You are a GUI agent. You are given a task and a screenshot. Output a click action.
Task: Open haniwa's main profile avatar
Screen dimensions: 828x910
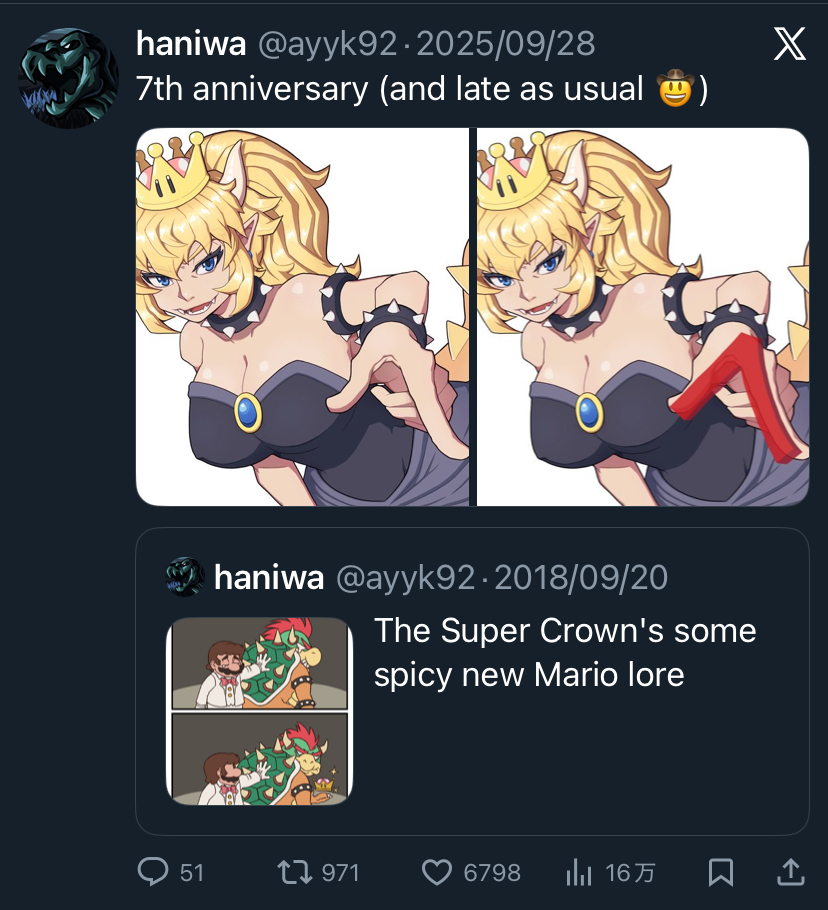68,78
